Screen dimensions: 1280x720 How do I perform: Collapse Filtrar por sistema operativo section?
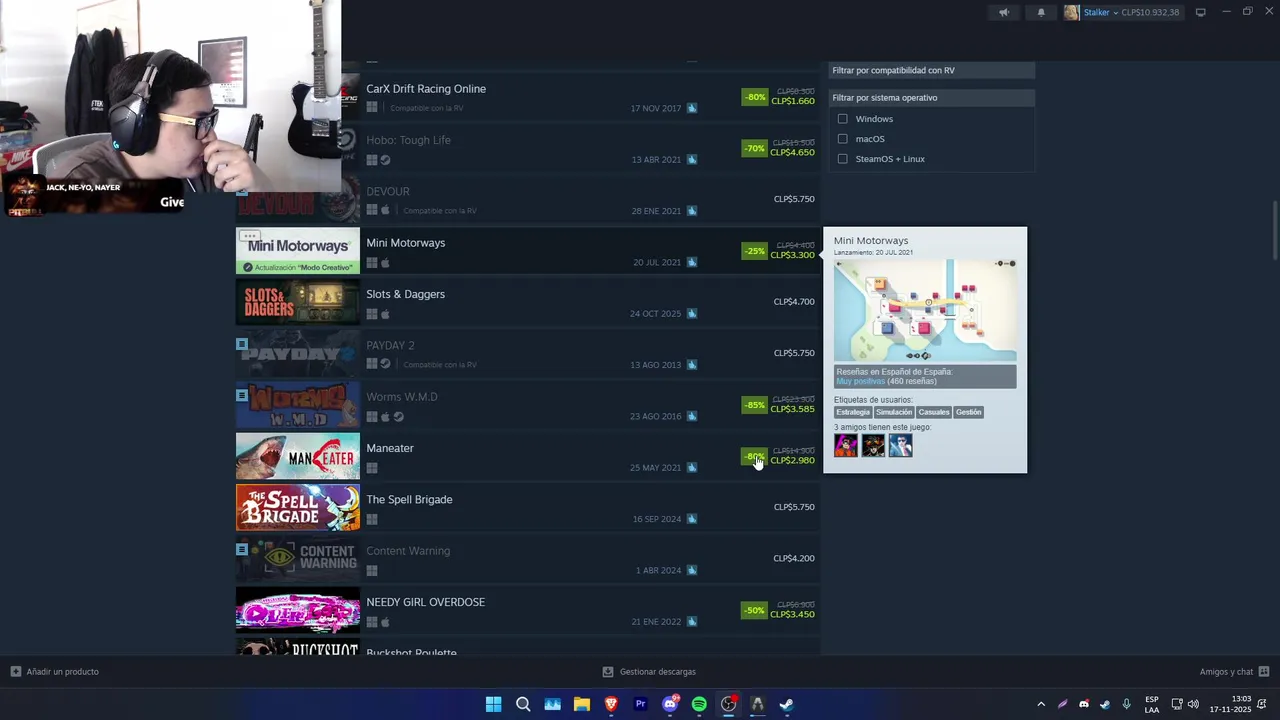coord(932,98)
